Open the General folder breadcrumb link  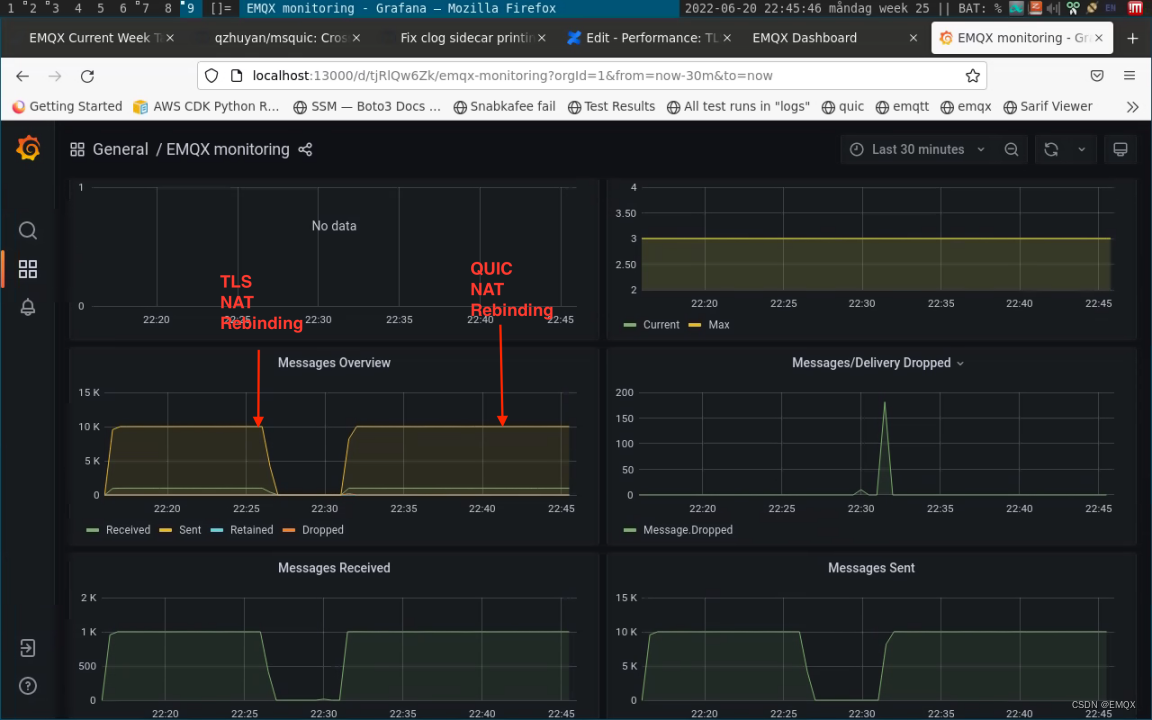coord(120,150)
